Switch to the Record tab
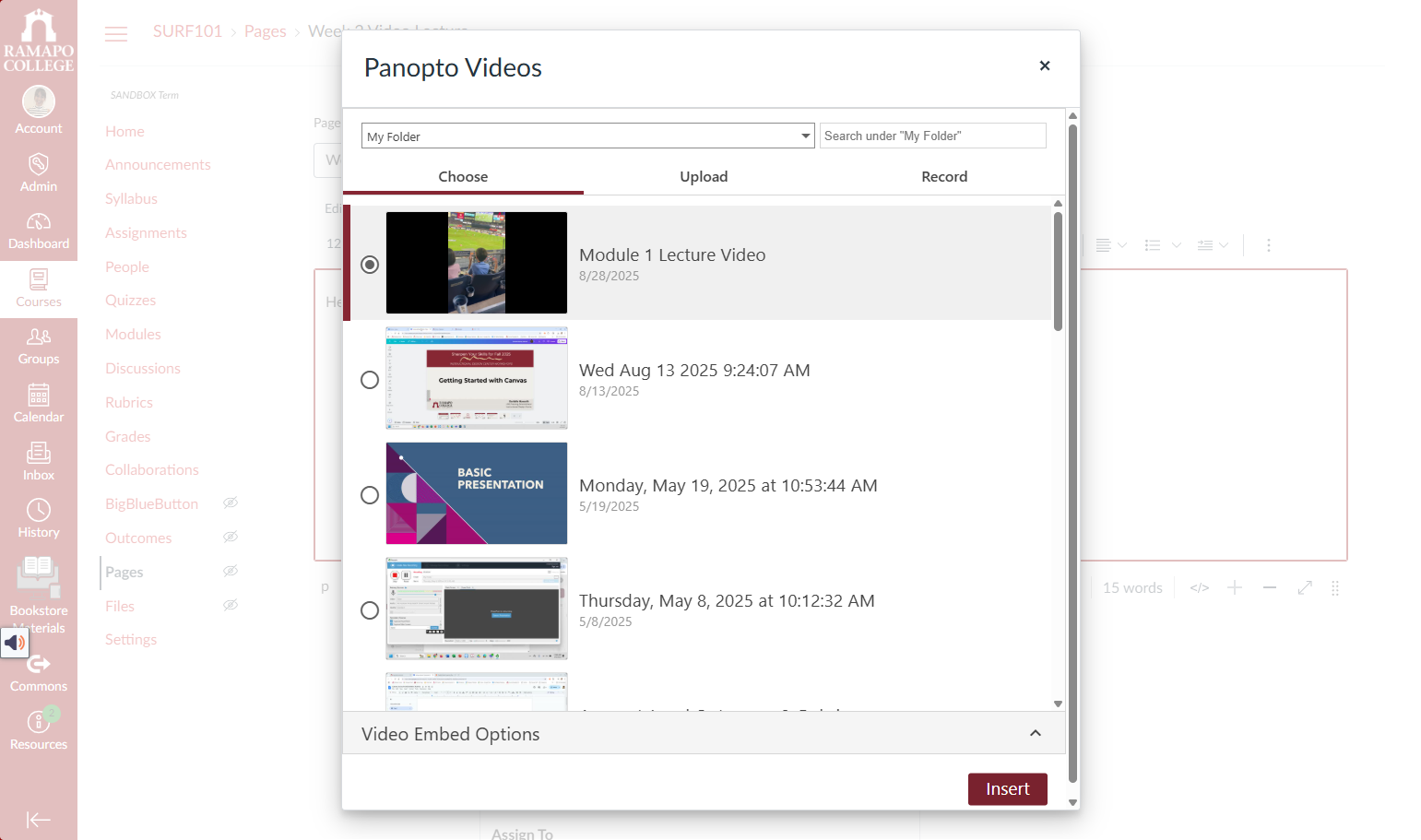This screenshot has width=1421, height=840. [944, 176]
